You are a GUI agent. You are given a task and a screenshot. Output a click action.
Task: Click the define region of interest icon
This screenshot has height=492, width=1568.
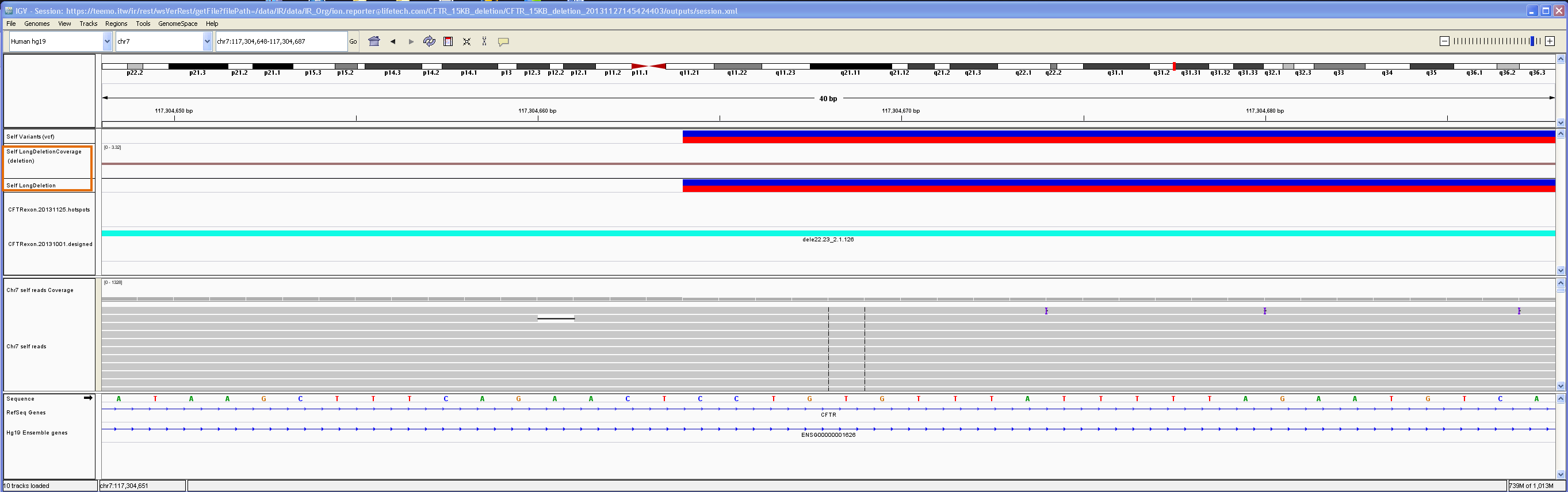448,41
